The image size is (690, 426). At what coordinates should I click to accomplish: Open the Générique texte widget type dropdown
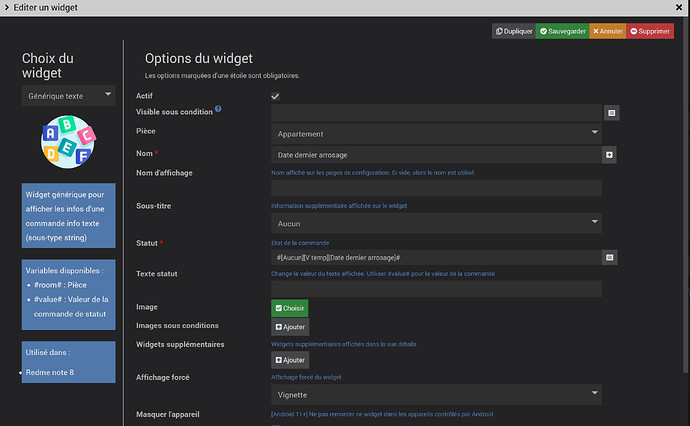70,96
